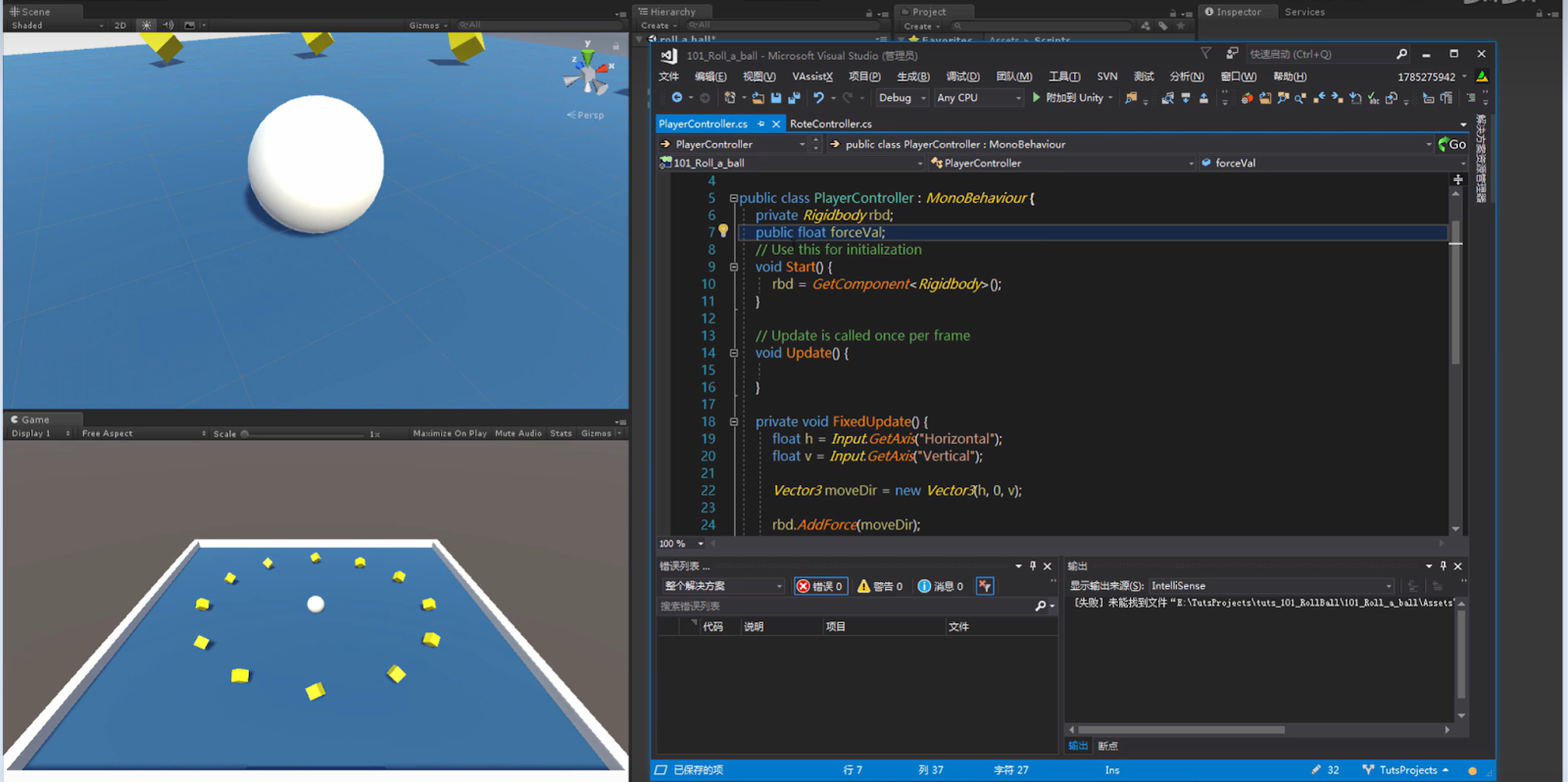Viewport: 1568px width, 782px height.
Task: Click the Visual Assist Go button icon
Action: [1452, 144]
